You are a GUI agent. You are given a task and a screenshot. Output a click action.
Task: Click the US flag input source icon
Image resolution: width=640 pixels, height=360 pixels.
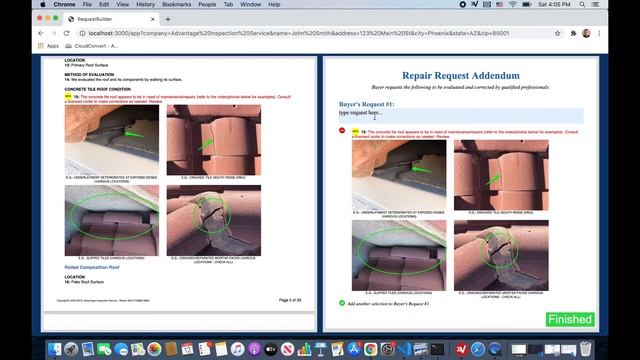[x=500, y=4]
